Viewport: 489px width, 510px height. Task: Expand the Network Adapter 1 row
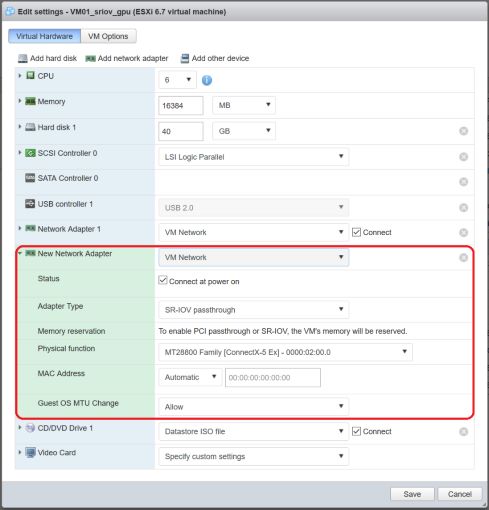coord(20,228)
